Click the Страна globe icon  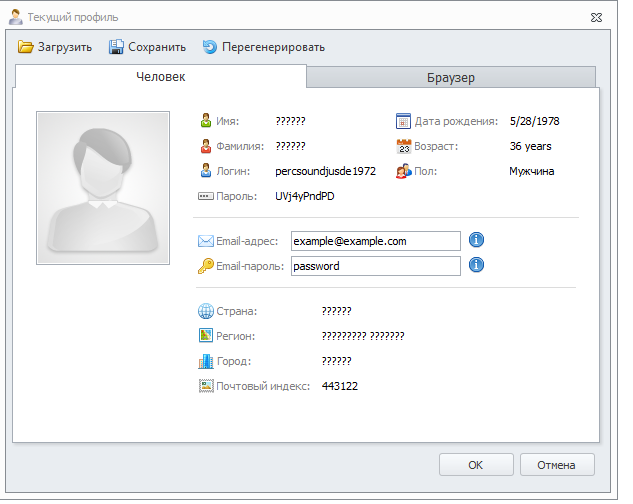pos(206,311)
